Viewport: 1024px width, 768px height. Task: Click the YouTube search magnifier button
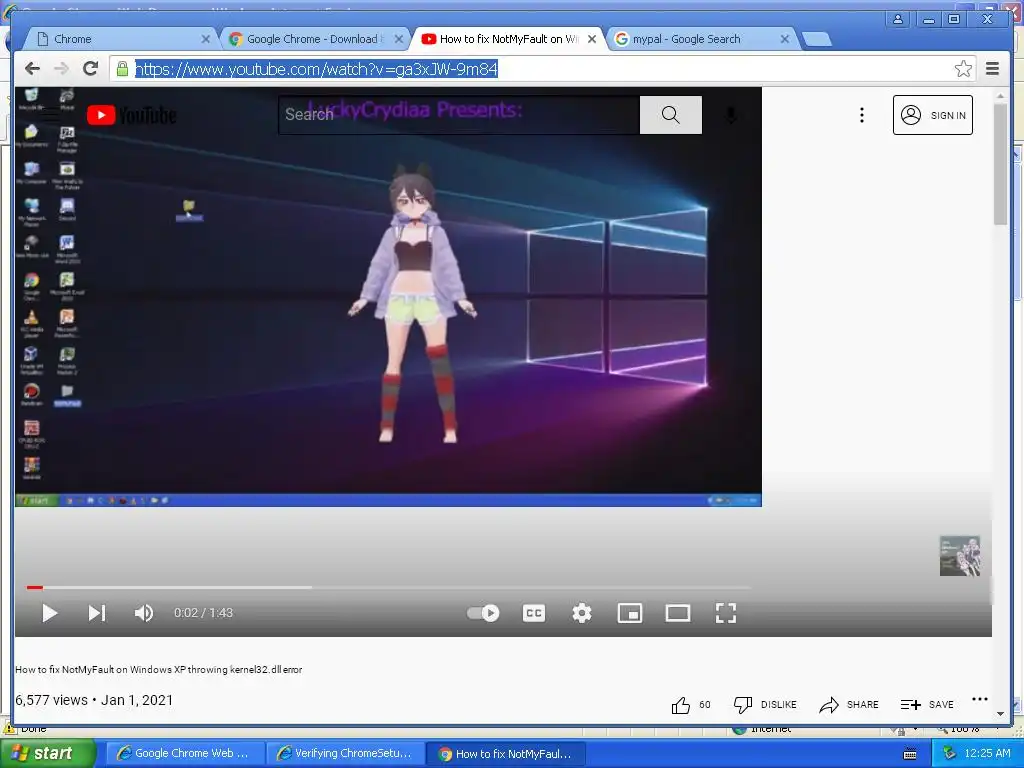671,115
